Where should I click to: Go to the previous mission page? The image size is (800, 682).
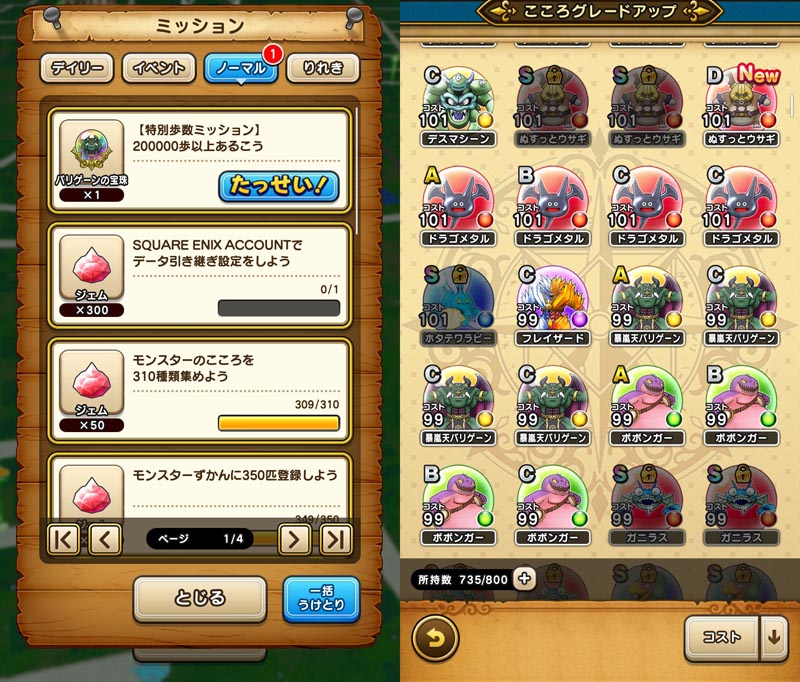click(x=105, y=539)
